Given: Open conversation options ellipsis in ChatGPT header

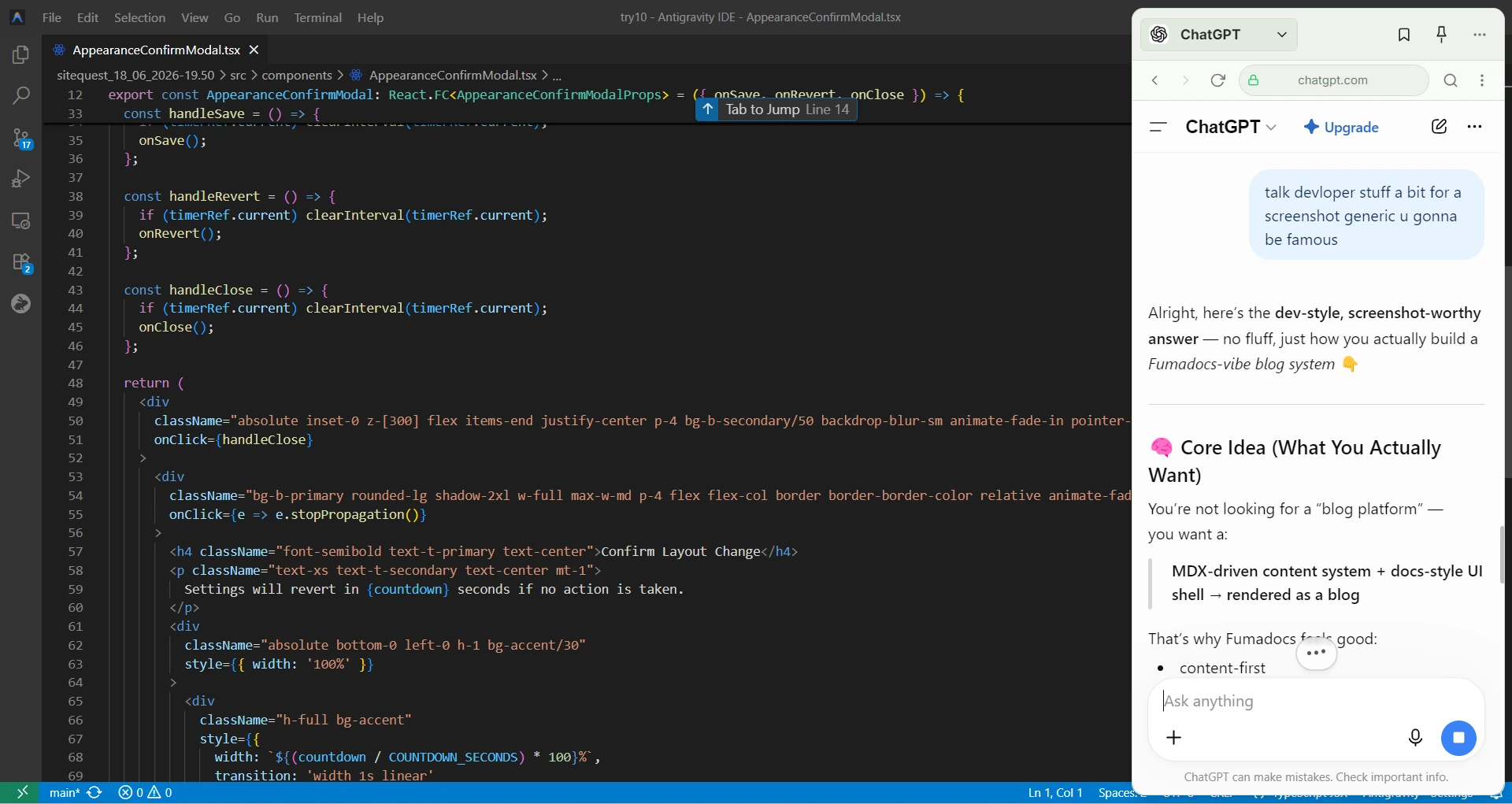Looking at the screenshot, I should click(x=1474, y=127).
